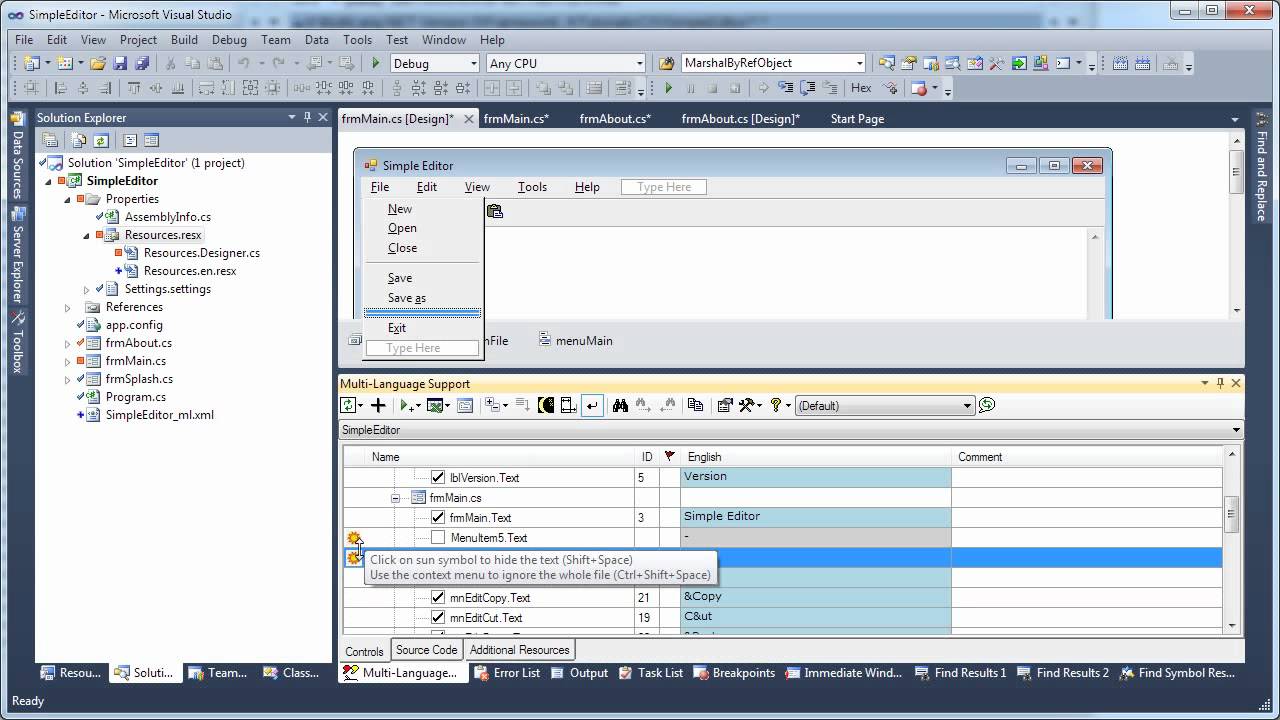Switch to the Start Page tab
Image resolution: width=1280 pixels, height=720 pixels.
click(857, 118)
